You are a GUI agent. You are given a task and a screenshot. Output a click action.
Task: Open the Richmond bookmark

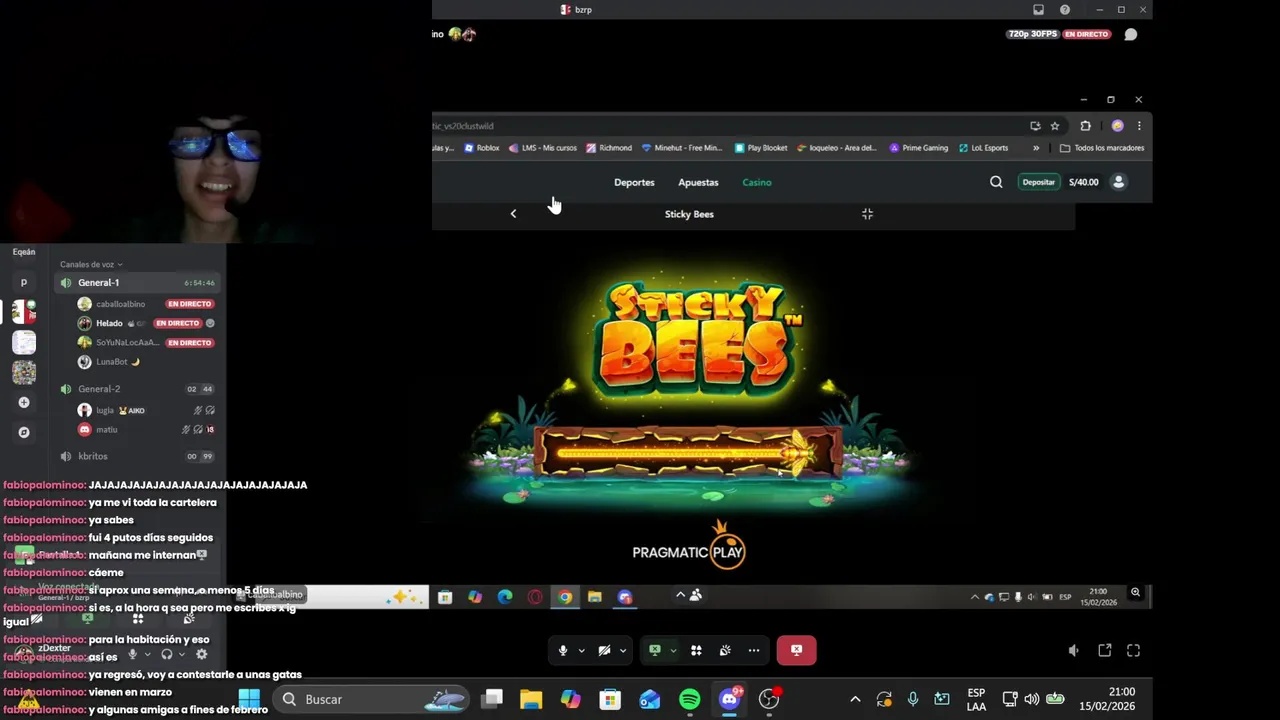609,148
